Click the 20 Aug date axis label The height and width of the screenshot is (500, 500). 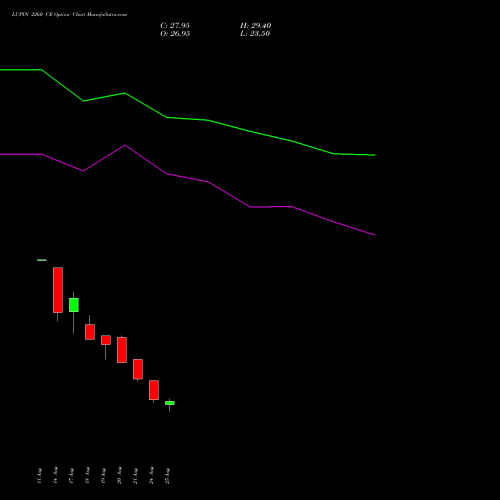[x=119, y=475]
